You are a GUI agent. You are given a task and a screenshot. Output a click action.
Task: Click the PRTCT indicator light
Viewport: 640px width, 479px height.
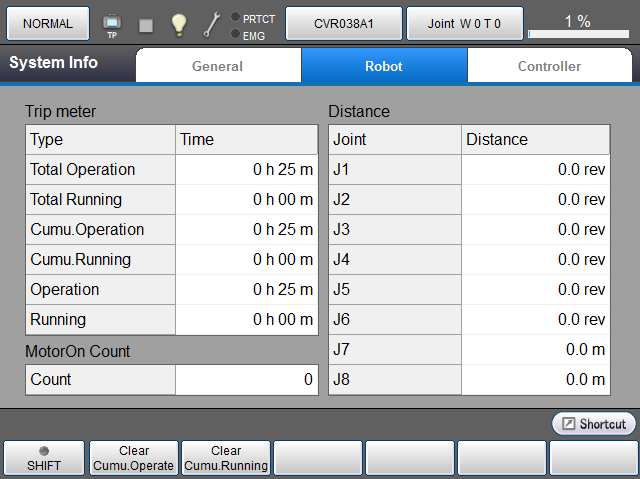[x=235, y=18]
